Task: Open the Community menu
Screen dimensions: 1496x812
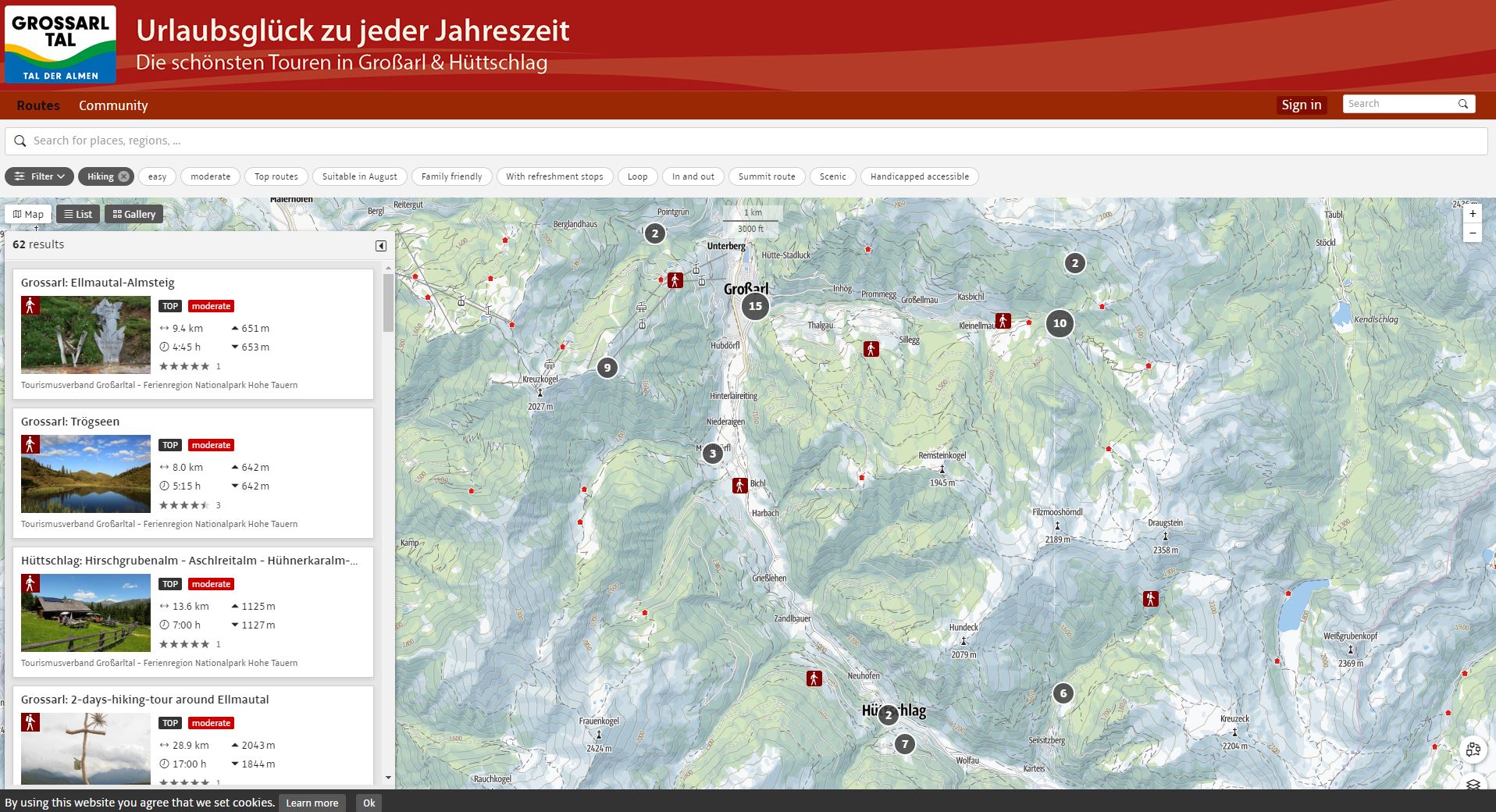Action: [x=113, y=105]
